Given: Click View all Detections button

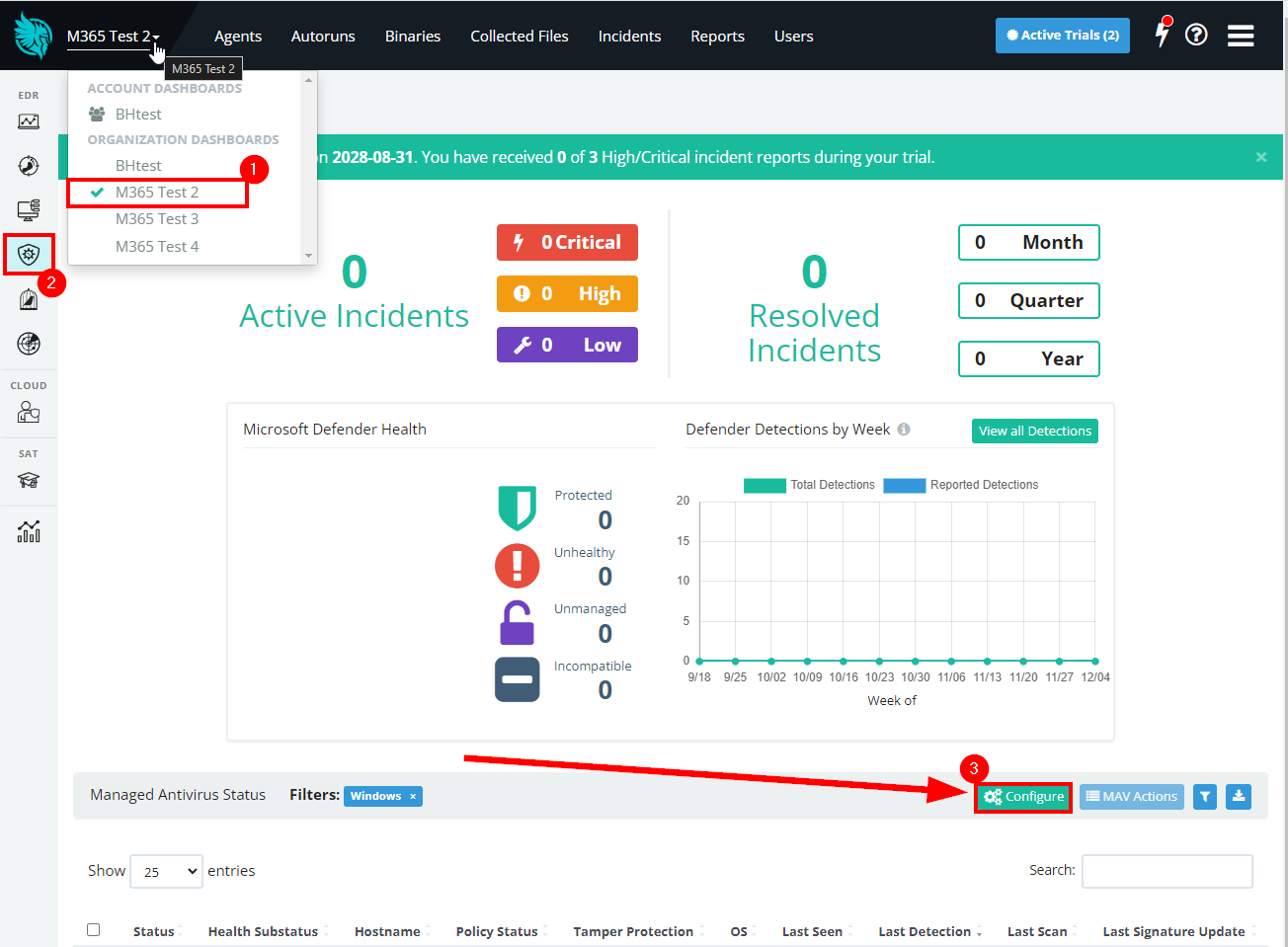Looking at the screenshot, I should point(1035,432).
